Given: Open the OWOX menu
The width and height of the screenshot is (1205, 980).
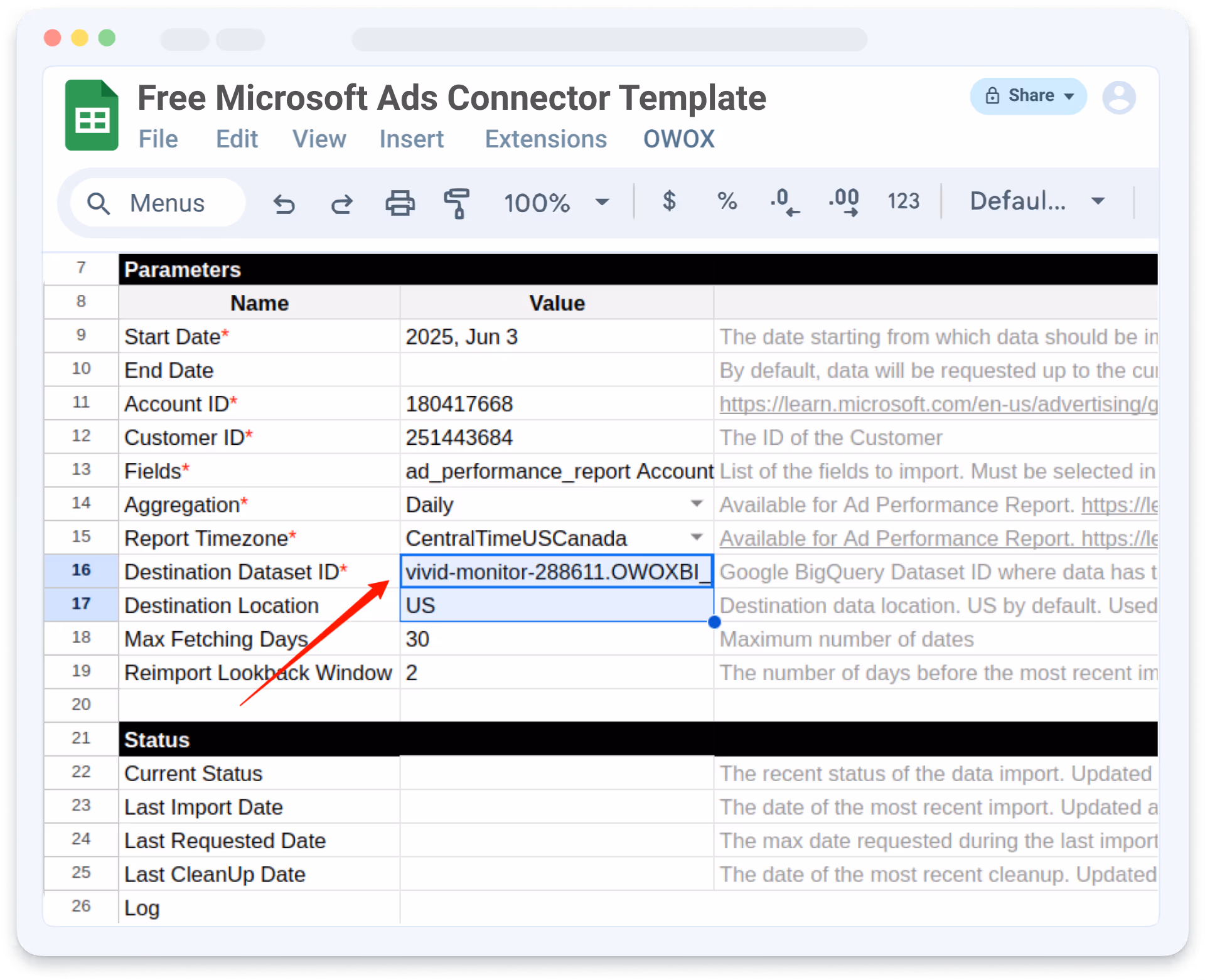Looking at the screenshot, I should (x=678, y=139).
